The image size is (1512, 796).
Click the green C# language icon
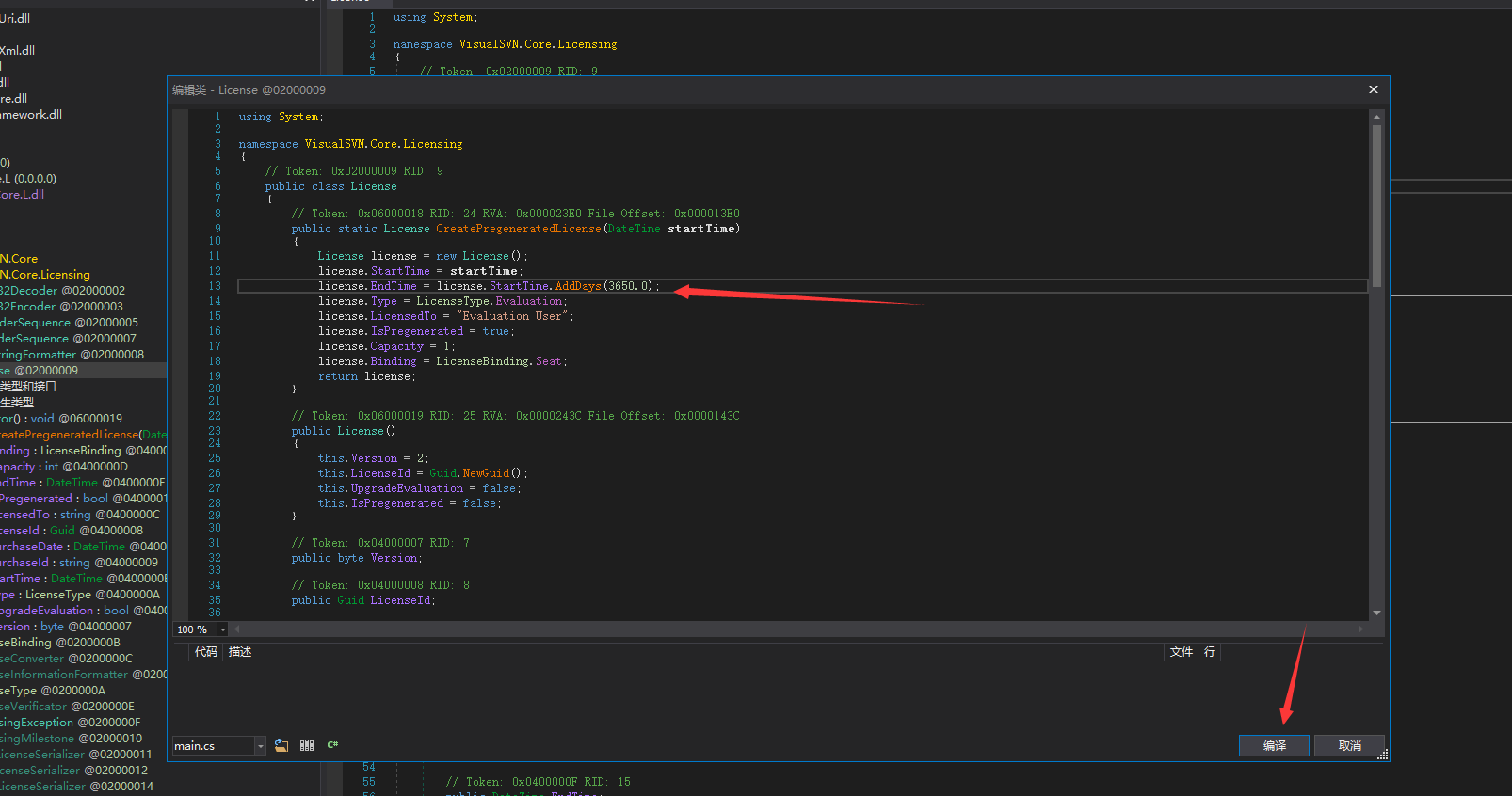click(332, 745)
